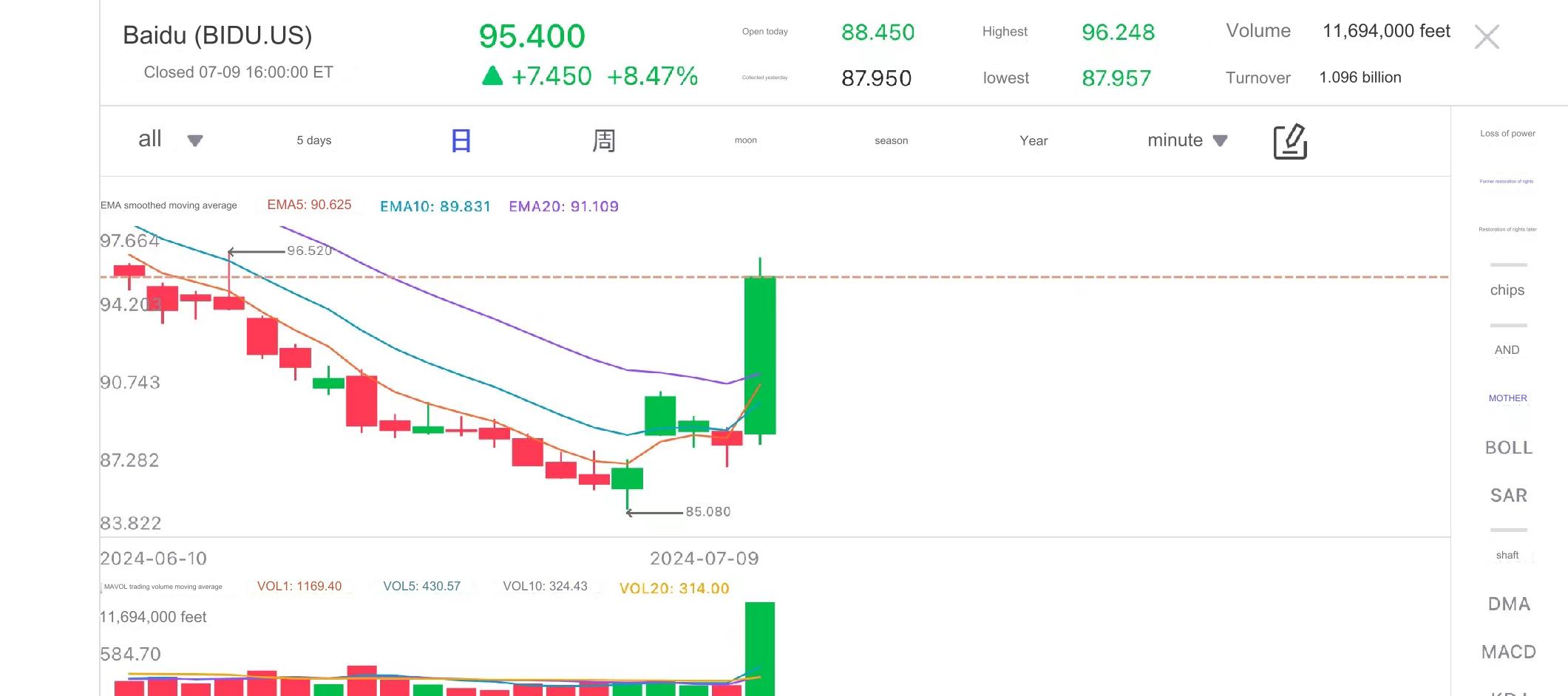Open the chart drawing edit tool
This screenshot has height=696, width=1568.
[1290, 141]
